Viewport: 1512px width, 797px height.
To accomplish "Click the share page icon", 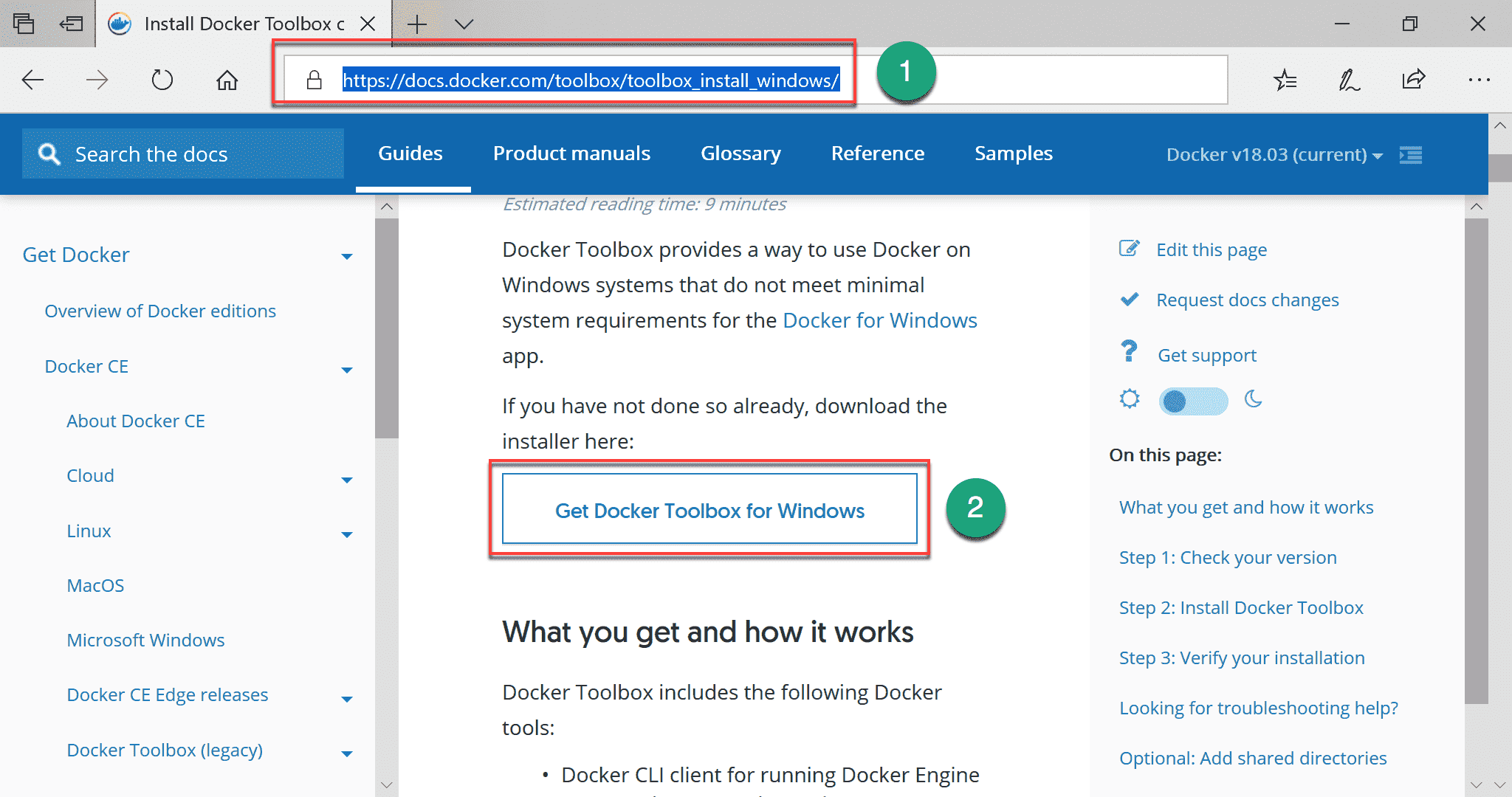I will tap(1413, 80).
